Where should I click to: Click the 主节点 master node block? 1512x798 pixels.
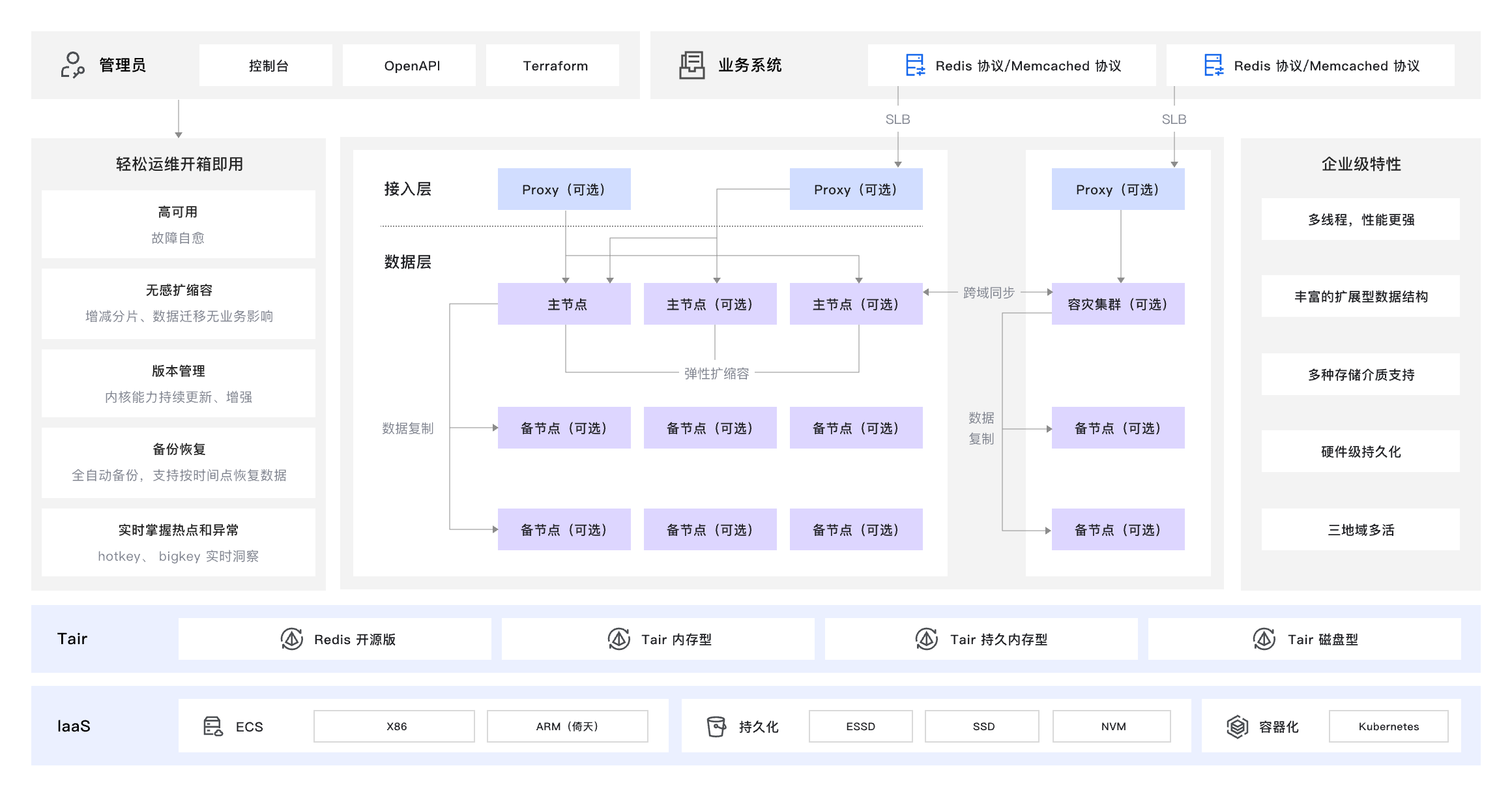564,304
